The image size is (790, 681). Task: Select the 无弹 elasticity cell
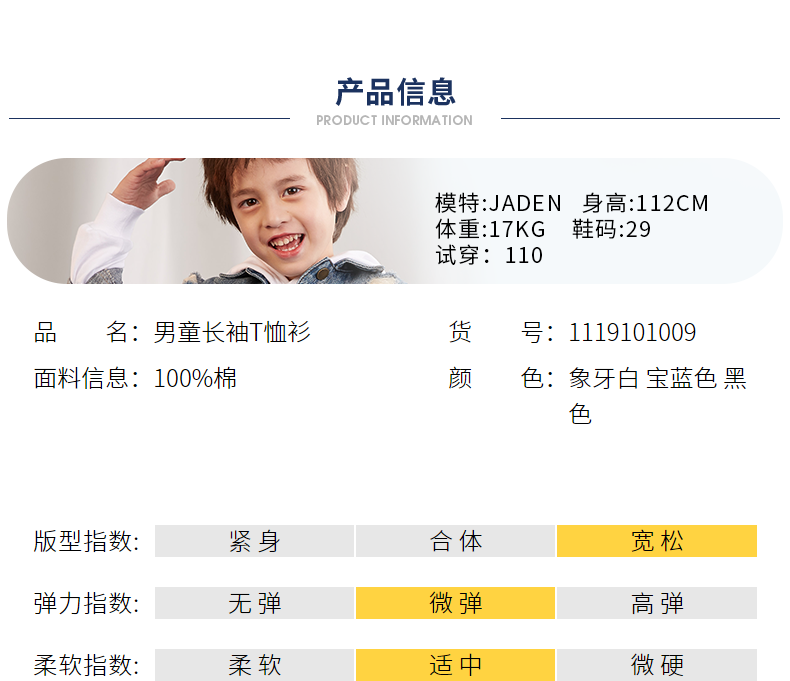[x=254, y=603]
